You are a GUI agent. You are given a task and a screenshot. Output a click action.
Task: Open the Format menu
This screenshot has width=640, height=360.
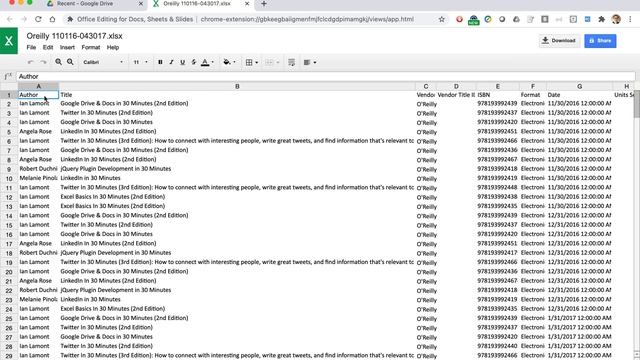91,47
